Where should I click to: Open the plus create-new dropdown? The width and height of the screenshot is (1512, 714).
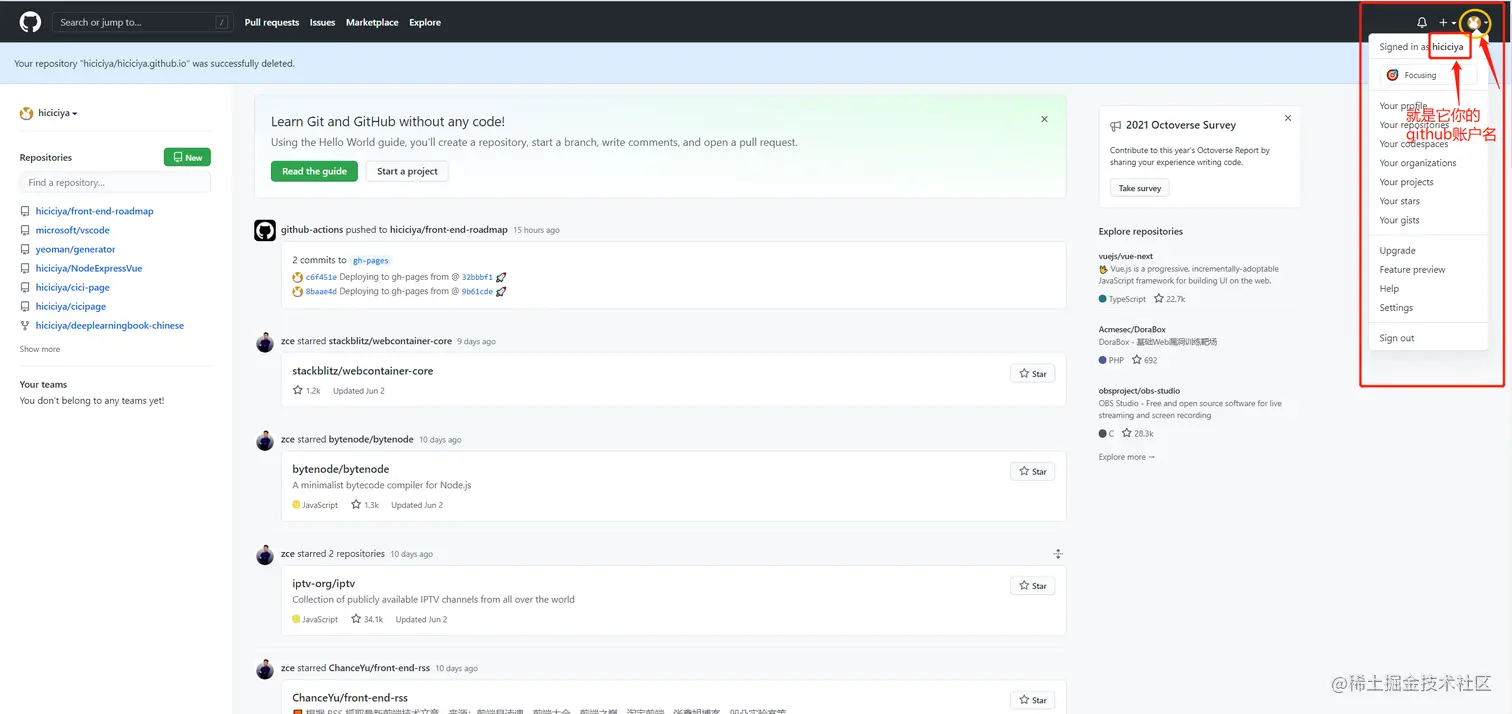[x=1447, y=22]
